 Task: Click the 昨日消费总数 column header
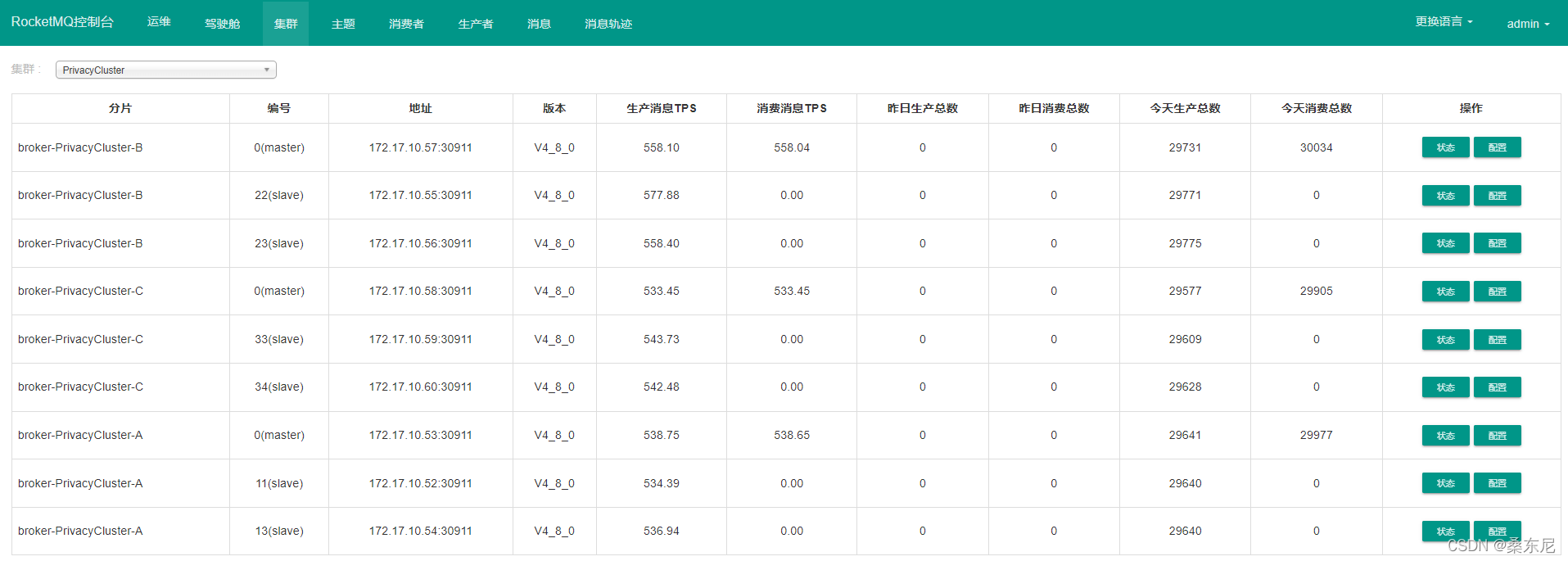coord(1054,108)
